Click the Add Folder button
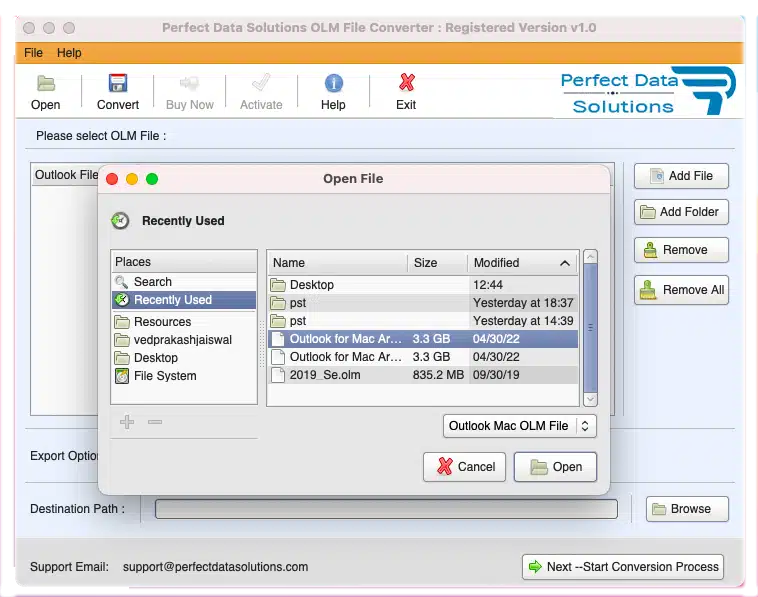The width and height of the screenshot is (758, 597). coord(681,212)
